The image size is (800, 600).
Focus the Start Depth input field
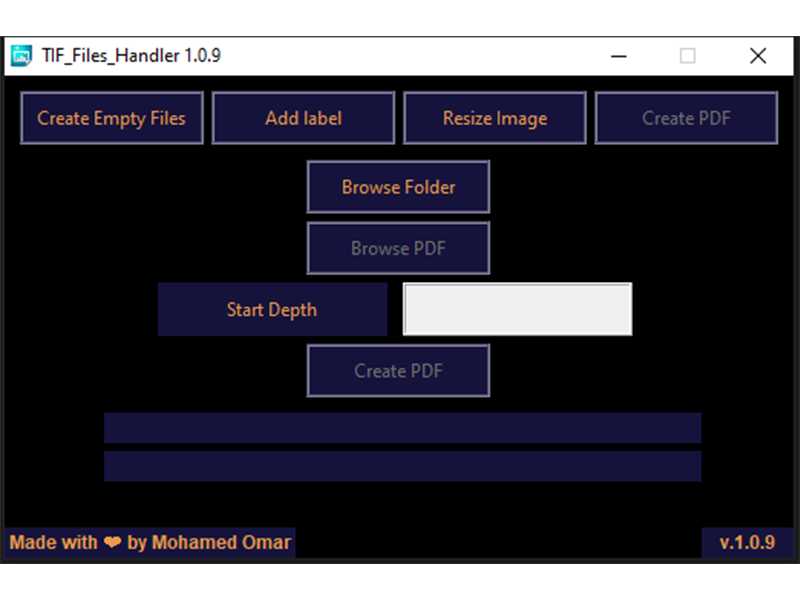[x=517, y=310]
